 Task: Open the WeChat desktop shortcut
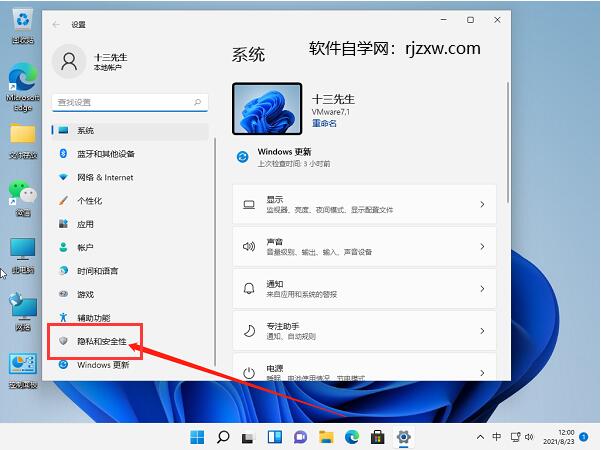pyautogui.click(x=23, y=198)
